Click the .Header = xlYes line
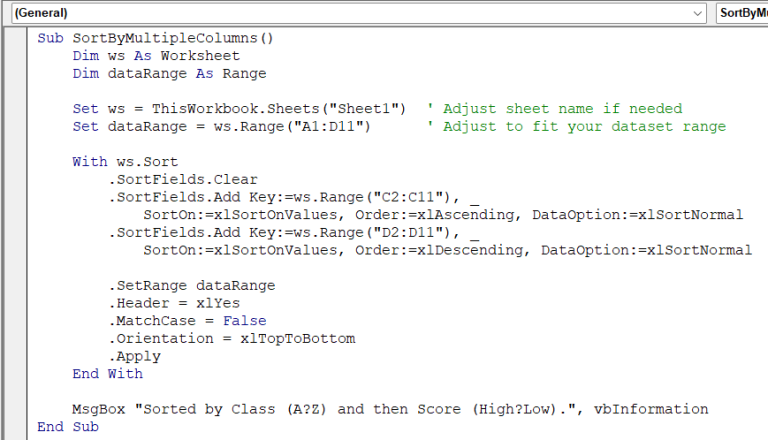 pyautogui.click(x=174, y=303)
